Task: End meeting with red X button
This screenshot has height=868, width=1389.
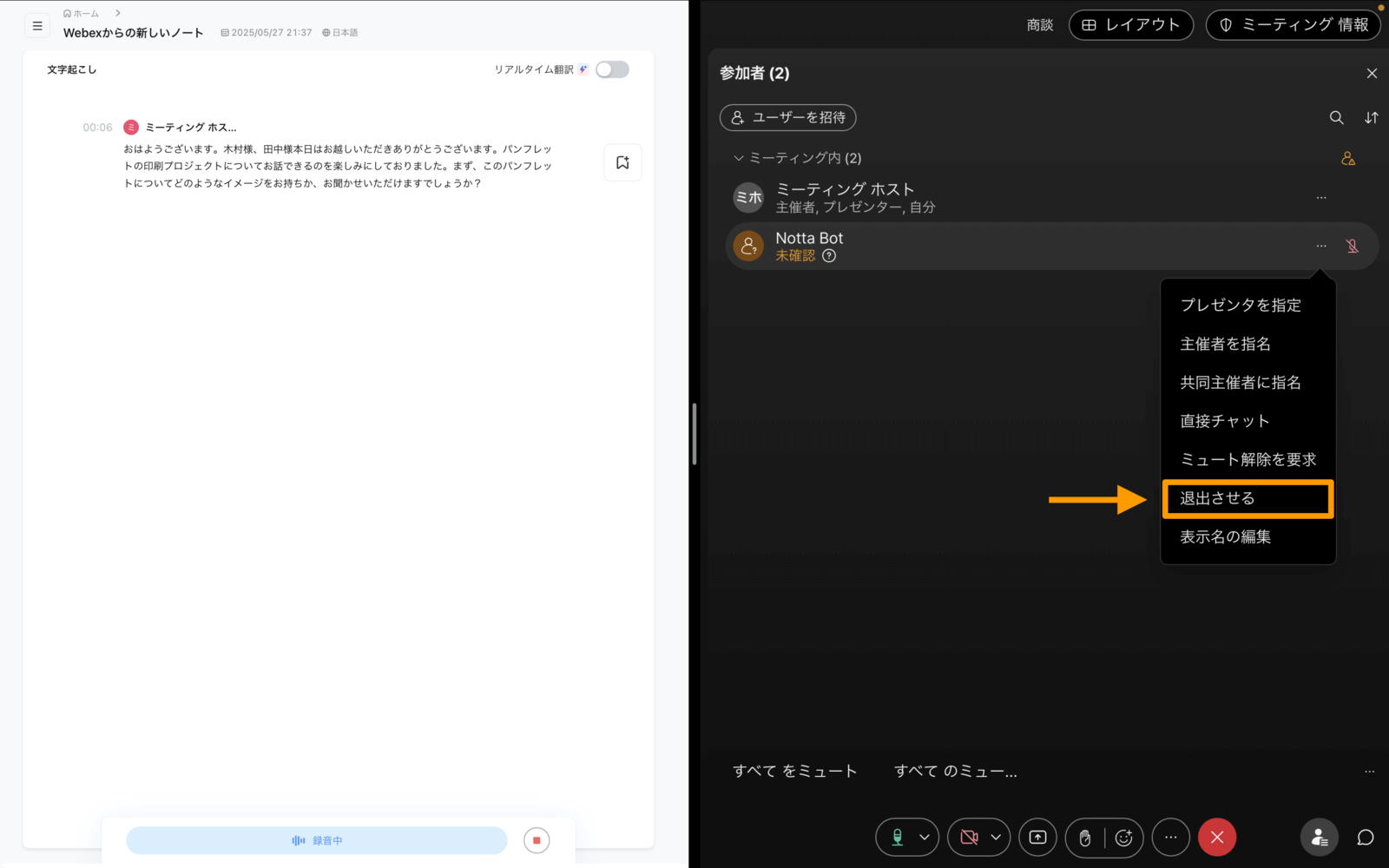Action: (1217, 838)
